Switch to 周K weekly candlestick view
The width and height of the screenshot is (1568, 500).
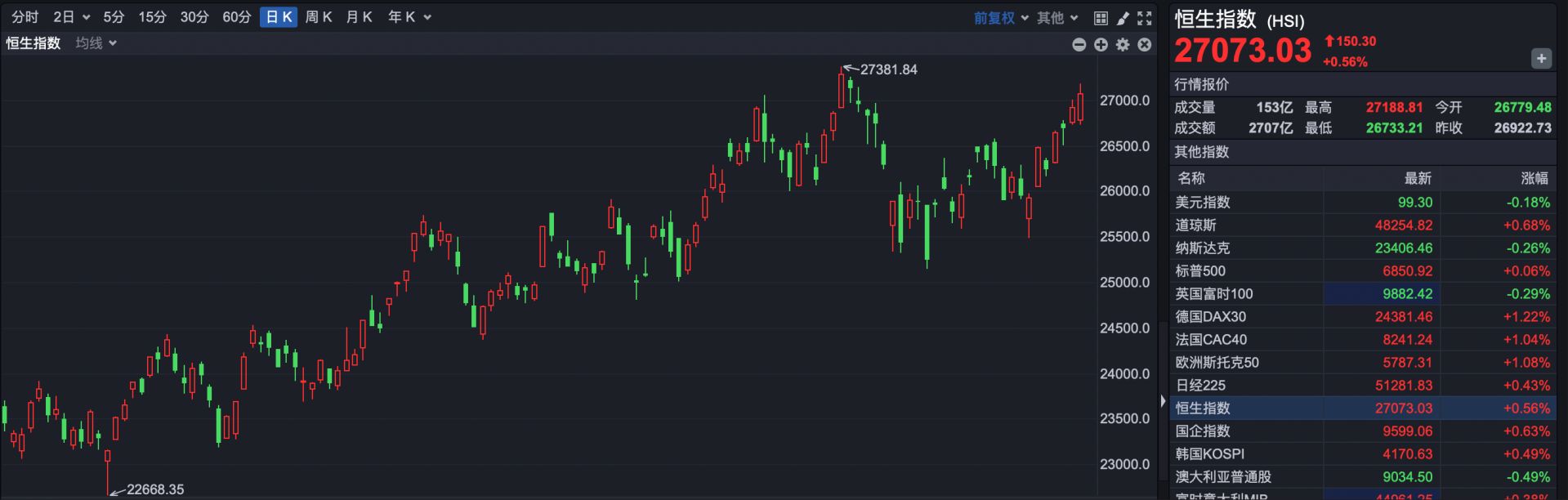[318, 17]
